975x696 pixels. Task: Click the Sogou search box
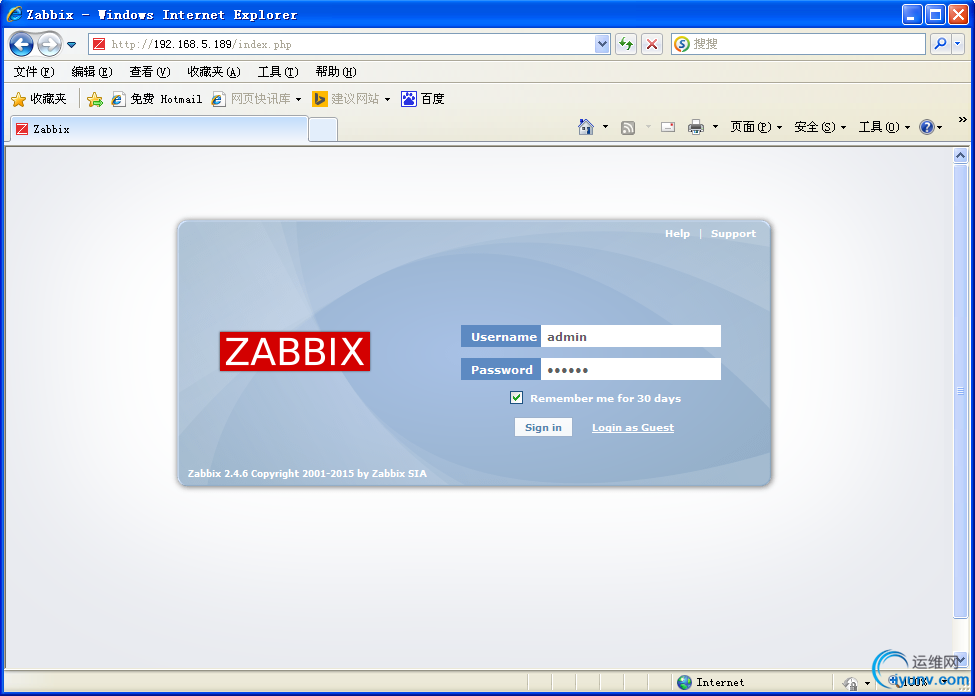[x=798, y=44]
